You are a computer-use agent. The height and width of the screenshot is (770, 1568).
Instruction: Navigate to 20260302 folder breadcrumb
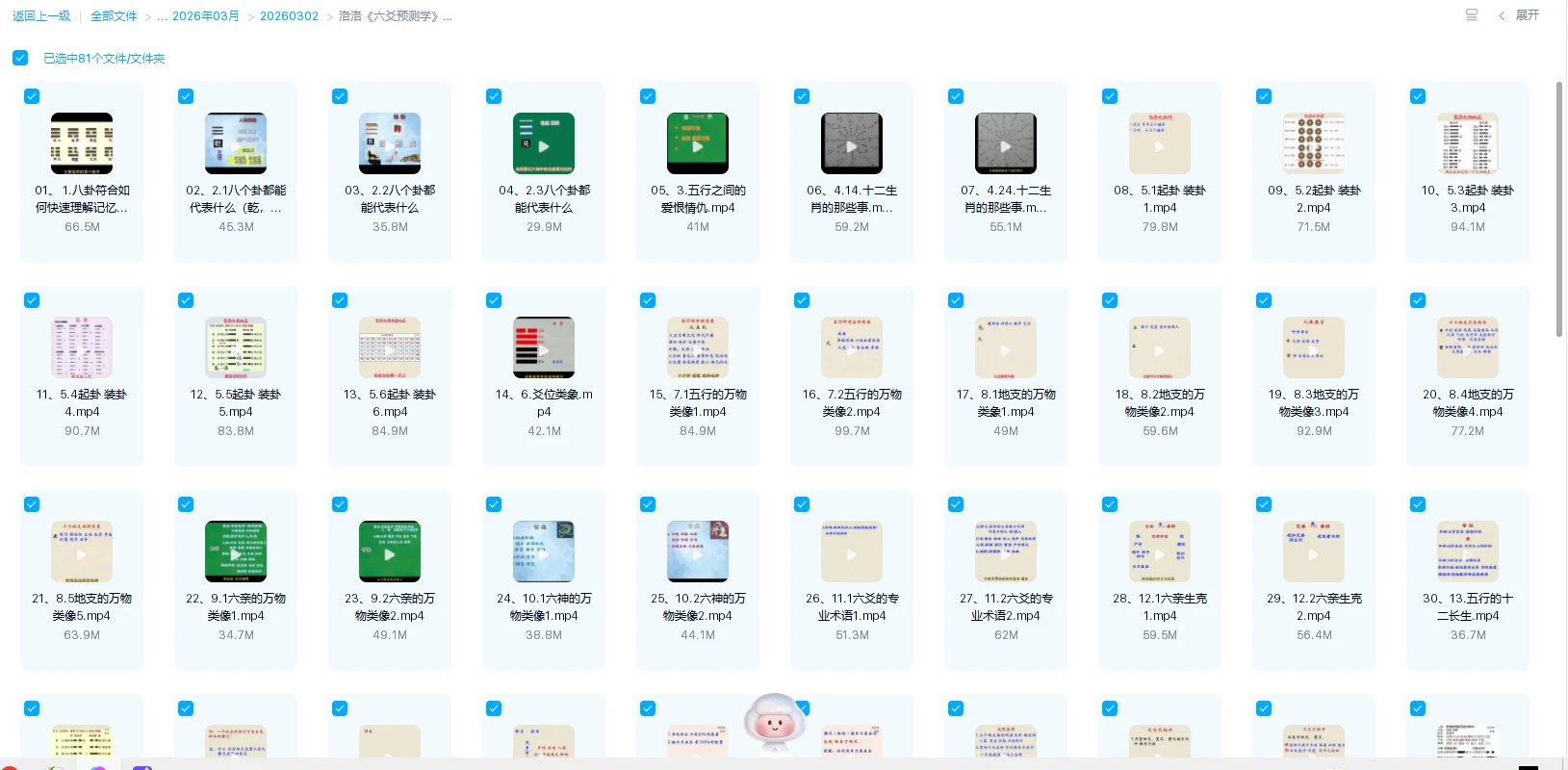pos(289,16)
